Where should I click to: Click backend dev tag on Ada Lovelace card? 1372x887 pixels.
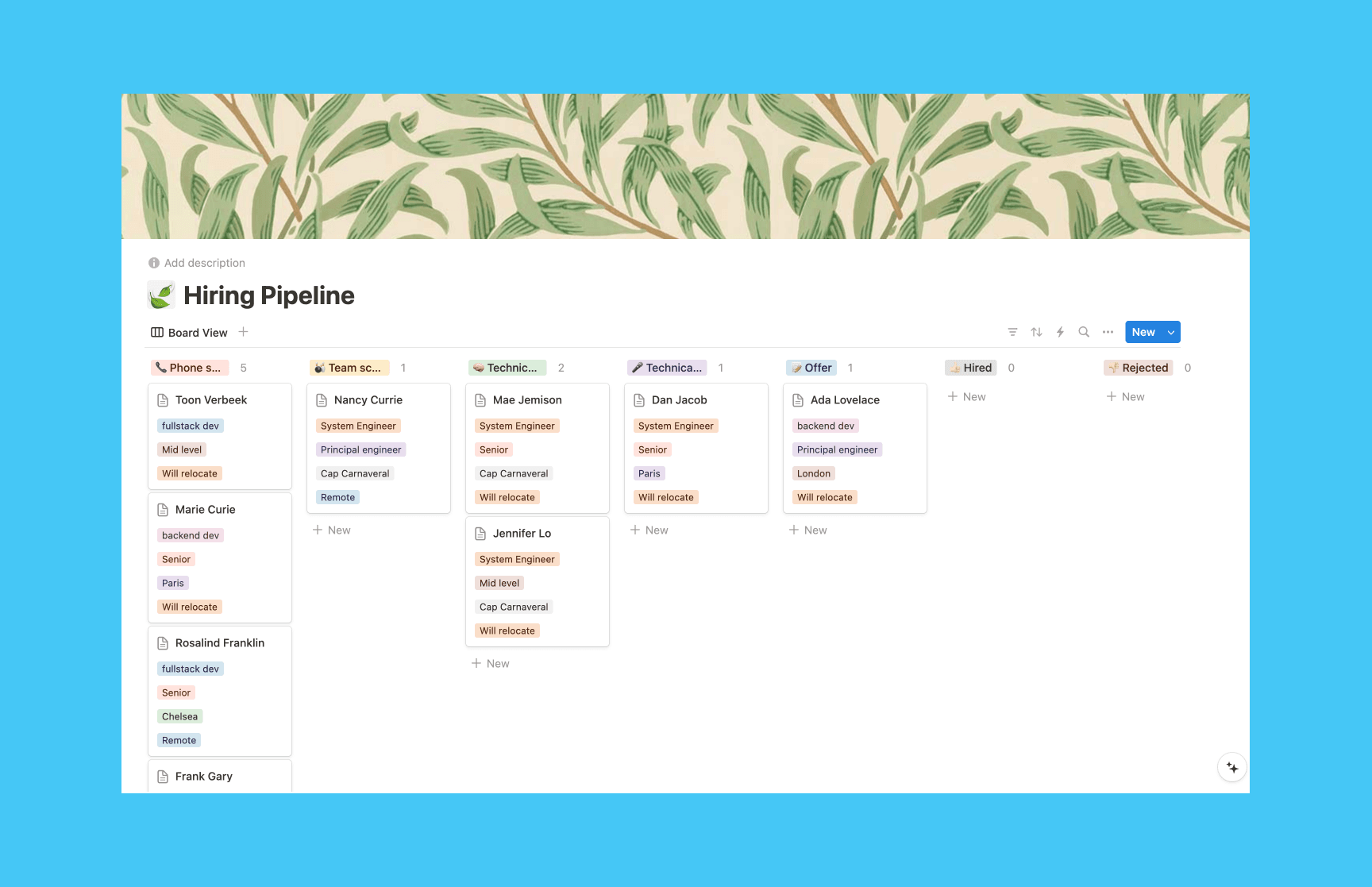[826, 426]
